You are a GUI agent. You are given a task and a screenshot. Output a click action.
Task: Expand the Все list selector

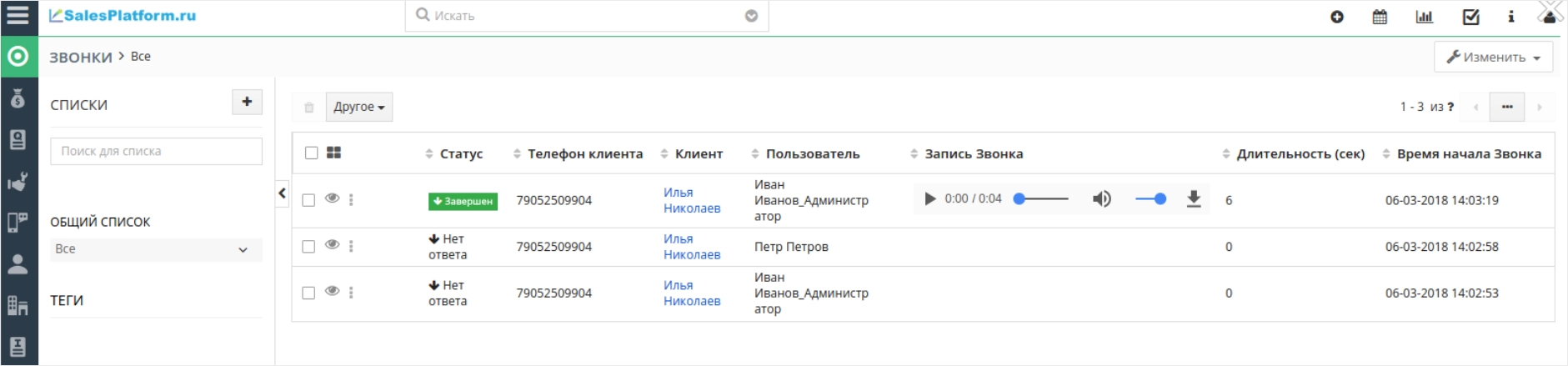tap(156, 249)
